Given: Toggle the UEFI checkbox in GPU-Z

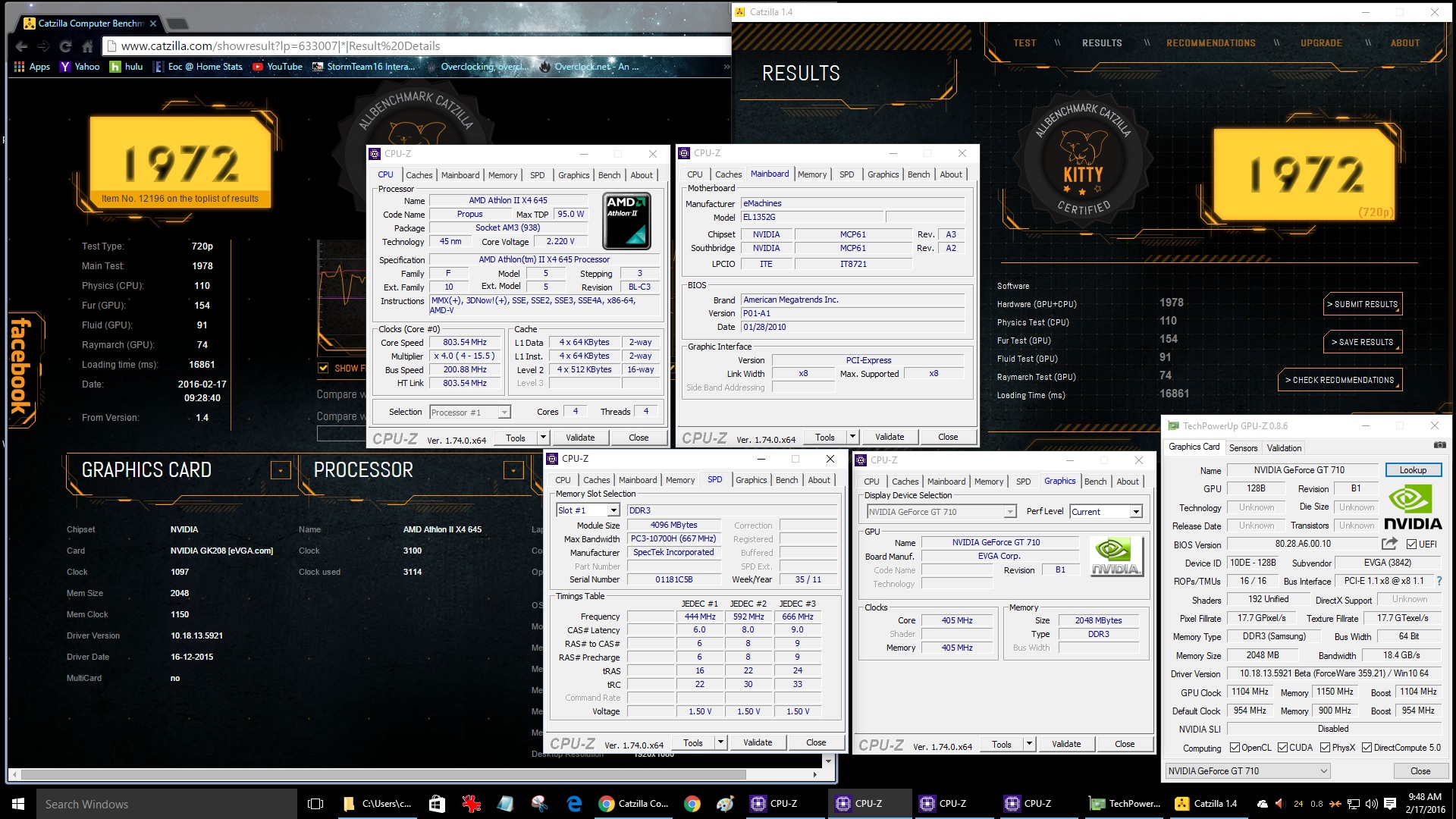Looking at the screenshot, I should click(x=1411, y=544).
